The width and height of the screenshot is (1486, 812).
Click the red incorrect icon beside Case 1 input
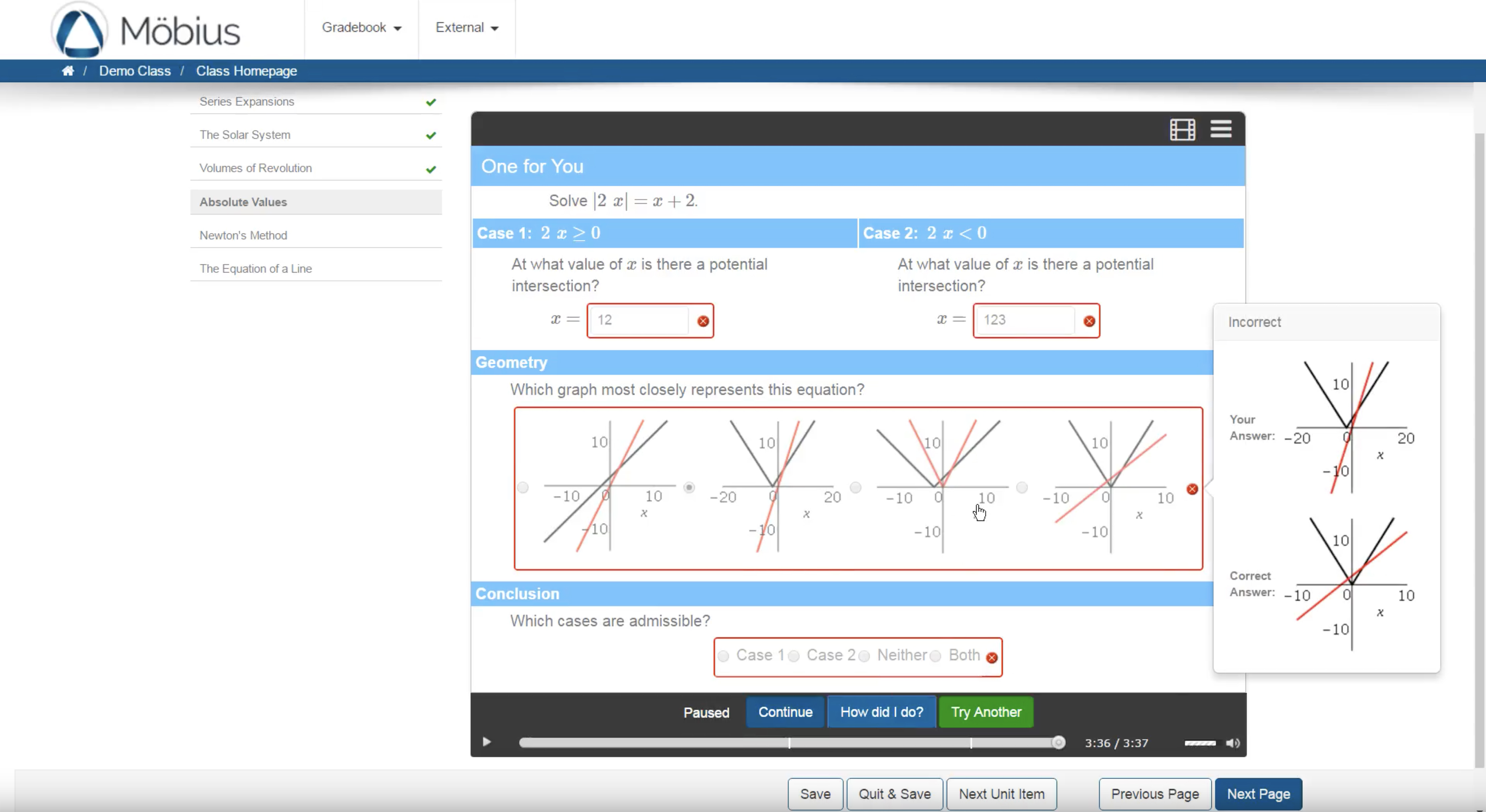coord(703,321)
